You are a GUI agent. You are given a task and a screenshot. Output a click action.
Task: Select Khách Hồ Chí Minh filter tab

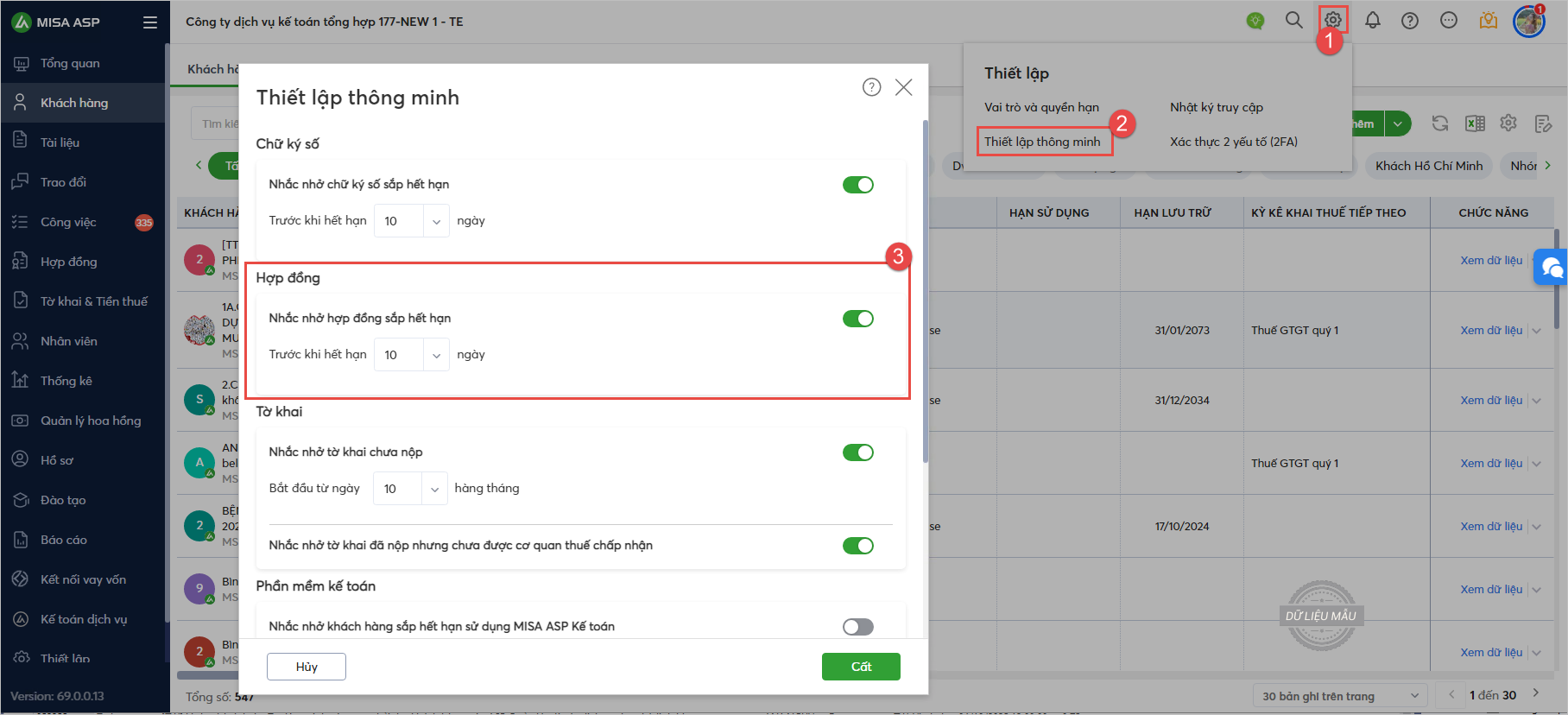[x=1429, y=166]
